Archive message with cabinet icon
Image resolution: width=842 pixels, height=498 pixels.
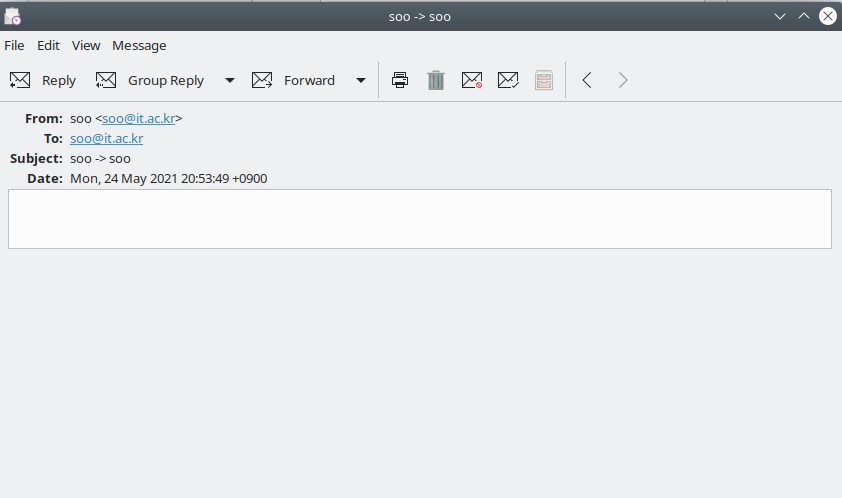(x=544, y=81)
